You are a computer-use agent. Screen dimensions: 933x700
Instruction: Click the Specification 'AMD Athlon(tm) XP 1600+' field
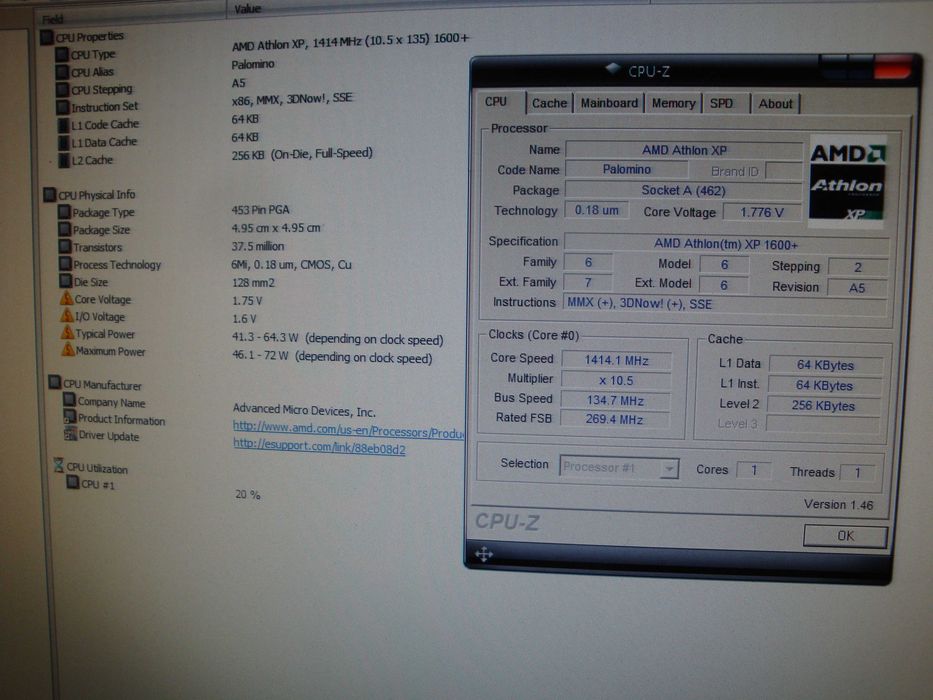coord(726,244)
